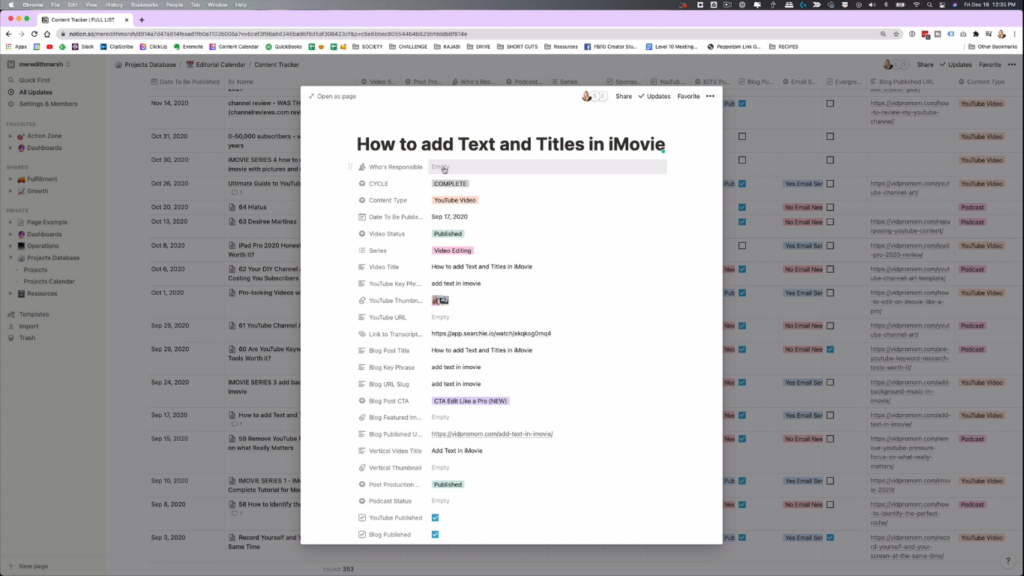Click the Who's Responsible property icon
This screenshot has height=576, width=1024.
[x=362, y=167]
